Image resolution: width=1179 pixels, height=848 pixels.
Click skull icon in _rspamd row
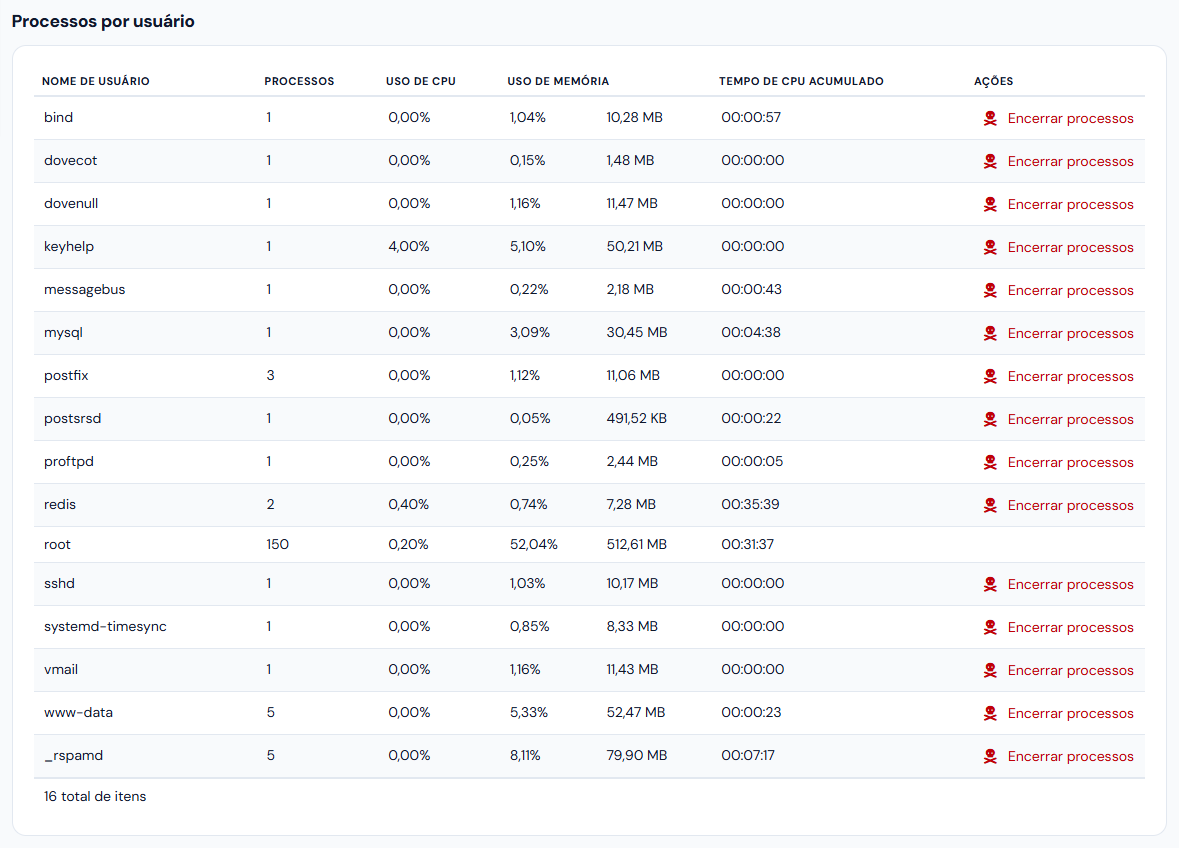(990, 756)
